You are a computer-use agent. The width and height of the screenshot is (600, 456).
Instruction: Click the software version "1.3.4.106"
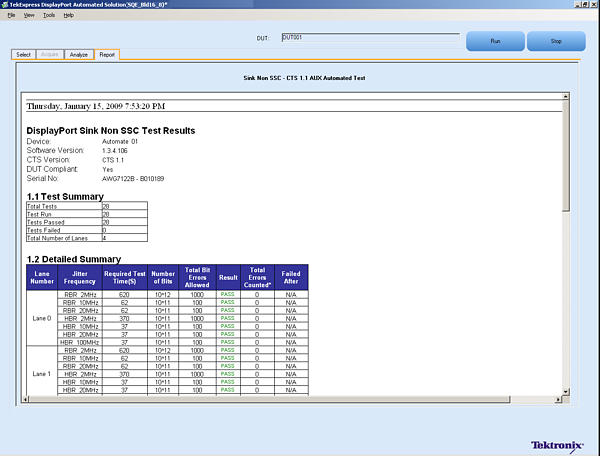click(x=115, y=151)
